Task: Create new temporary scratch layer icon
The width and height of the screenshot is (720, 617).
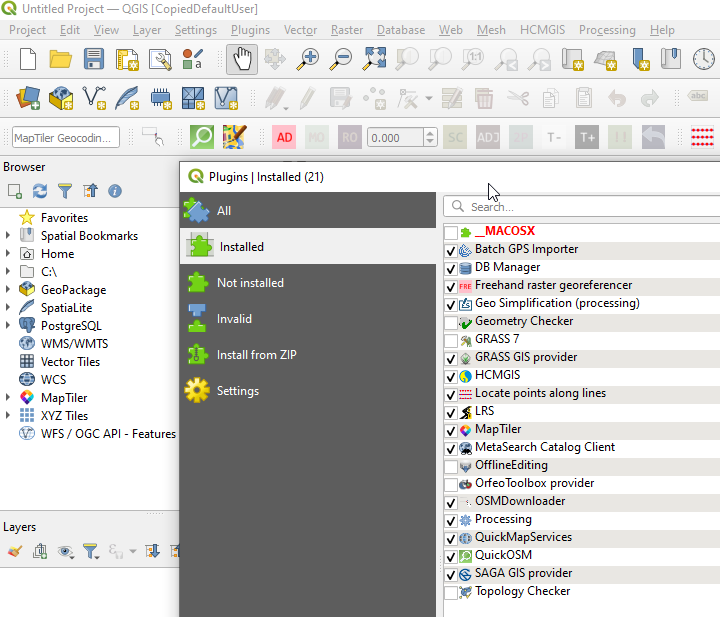Action: pos(161,98)
